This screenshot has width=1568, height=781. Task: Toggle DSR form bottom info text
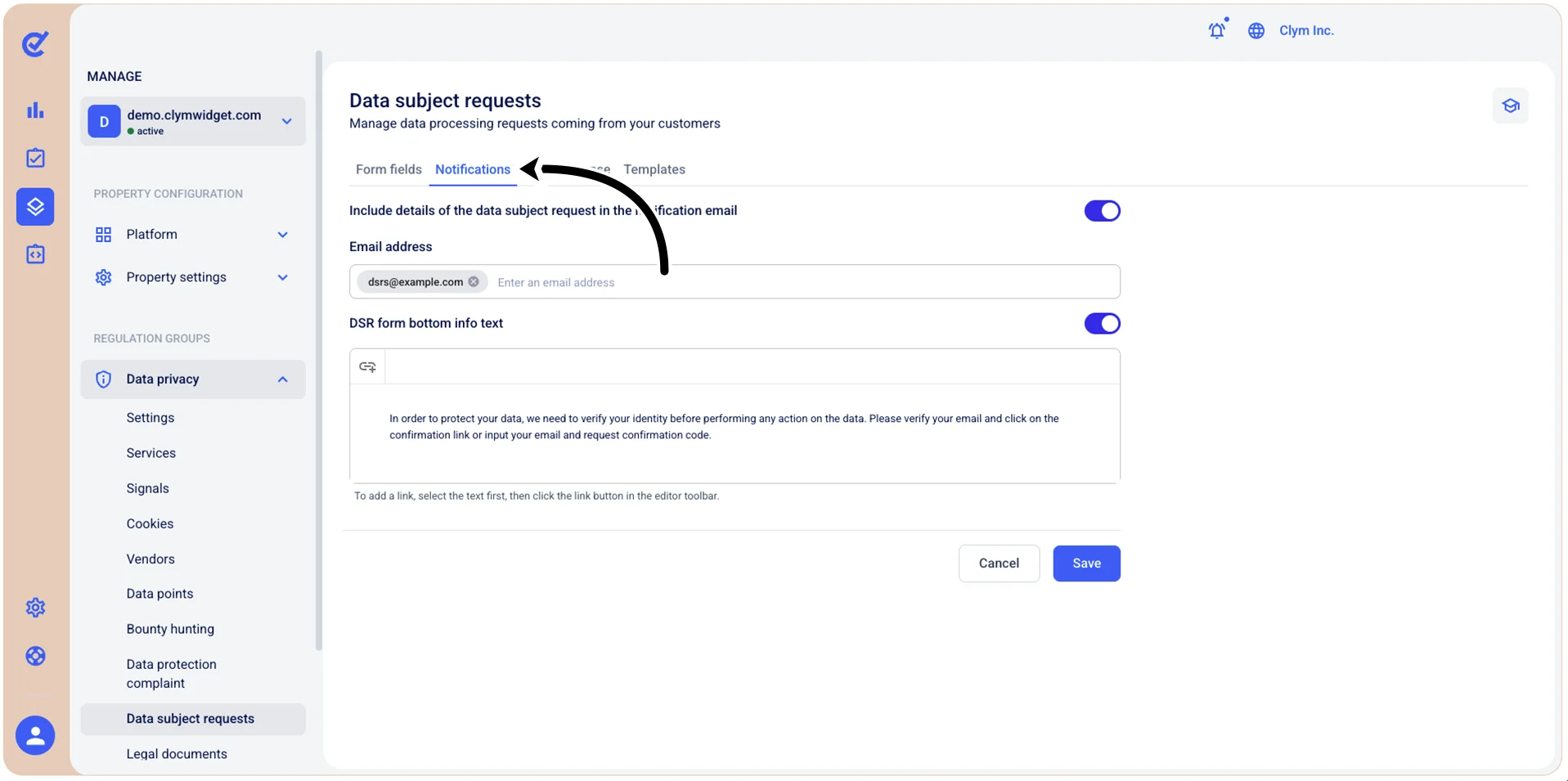pyautogui.click(x=1102, y=324)
